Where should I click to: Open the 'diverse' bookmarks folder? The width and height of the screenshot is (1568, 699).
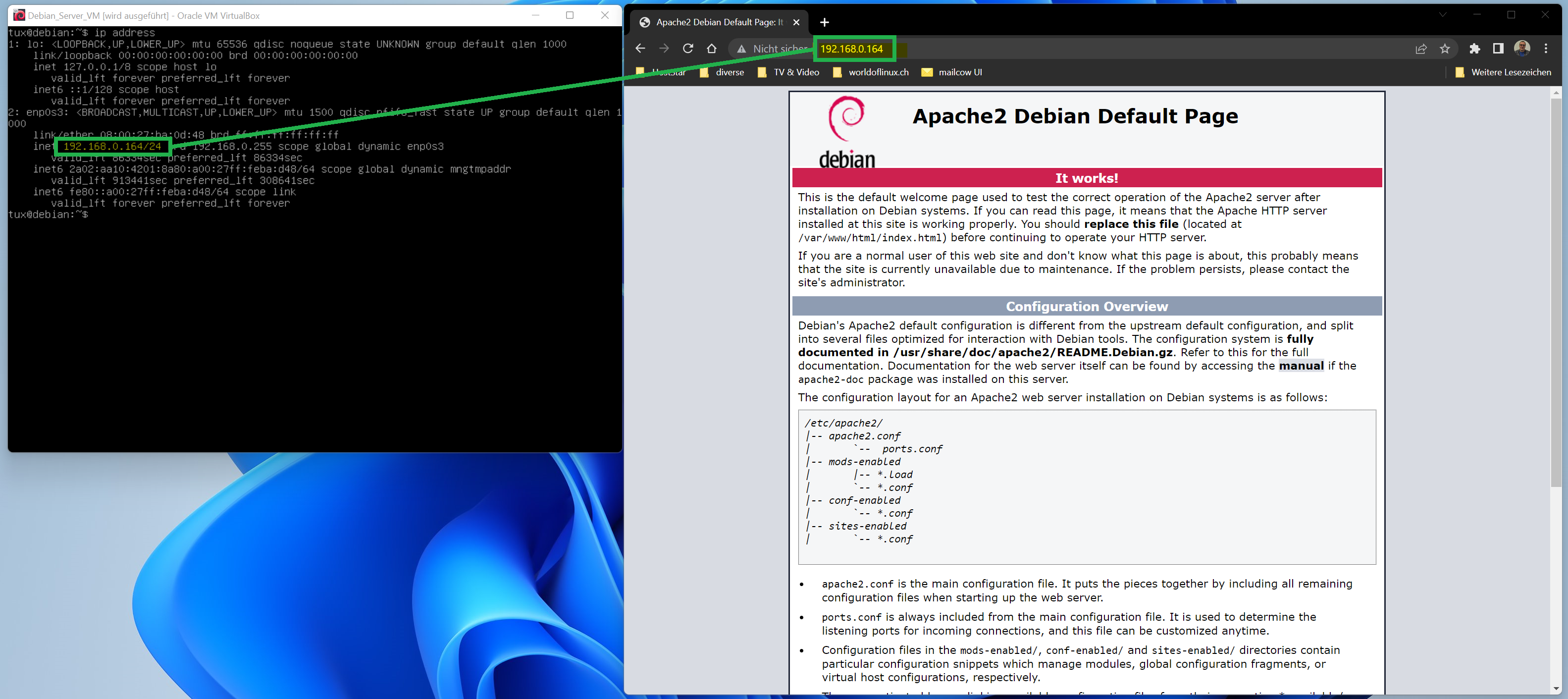click(x=722, y=72)
